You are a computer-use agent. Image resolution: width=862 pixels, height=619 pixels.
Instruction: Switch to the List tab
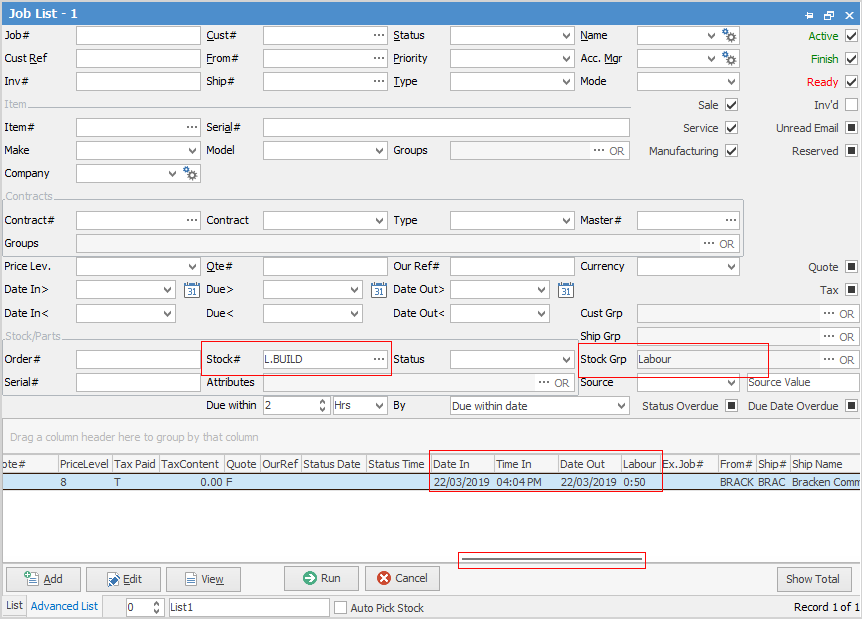14,606
